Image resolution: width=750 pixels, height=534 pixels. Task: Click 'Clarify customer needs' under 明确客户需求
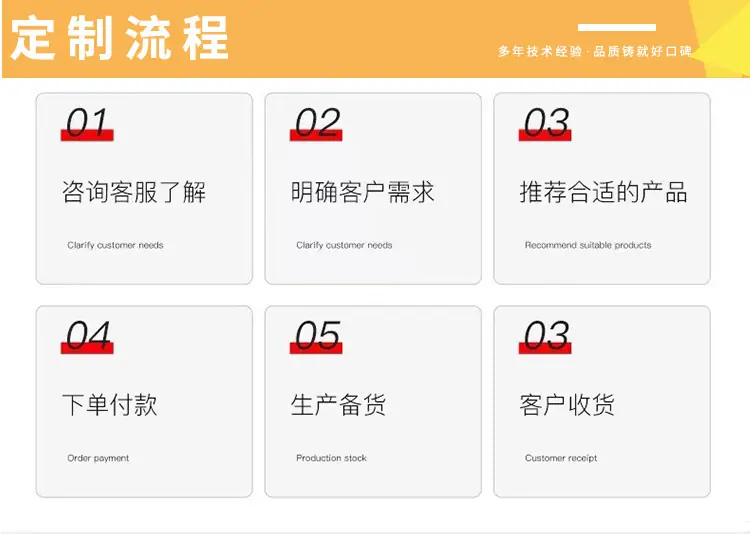[344, 245]
